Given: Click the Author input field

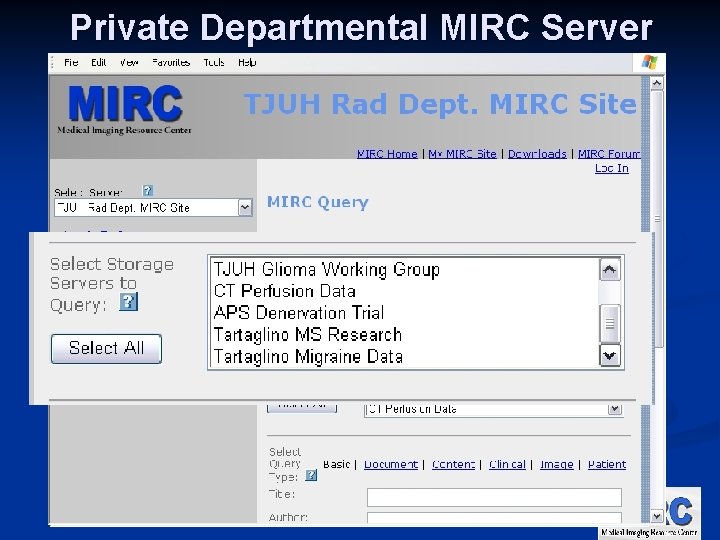Looking at the screenshot, I should click(494, 518).
